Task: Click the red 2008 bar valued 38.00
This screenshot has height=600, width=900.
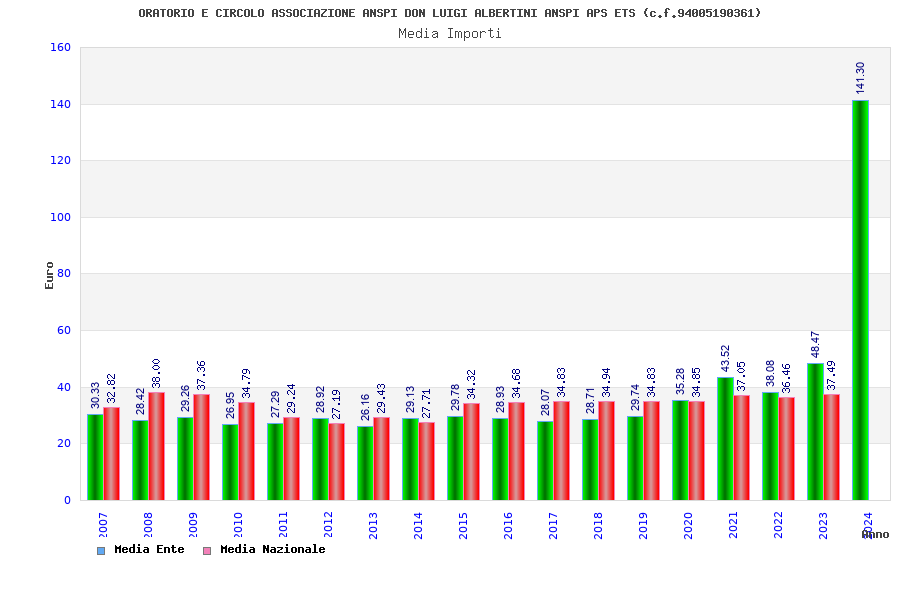Action: point(157,446)
